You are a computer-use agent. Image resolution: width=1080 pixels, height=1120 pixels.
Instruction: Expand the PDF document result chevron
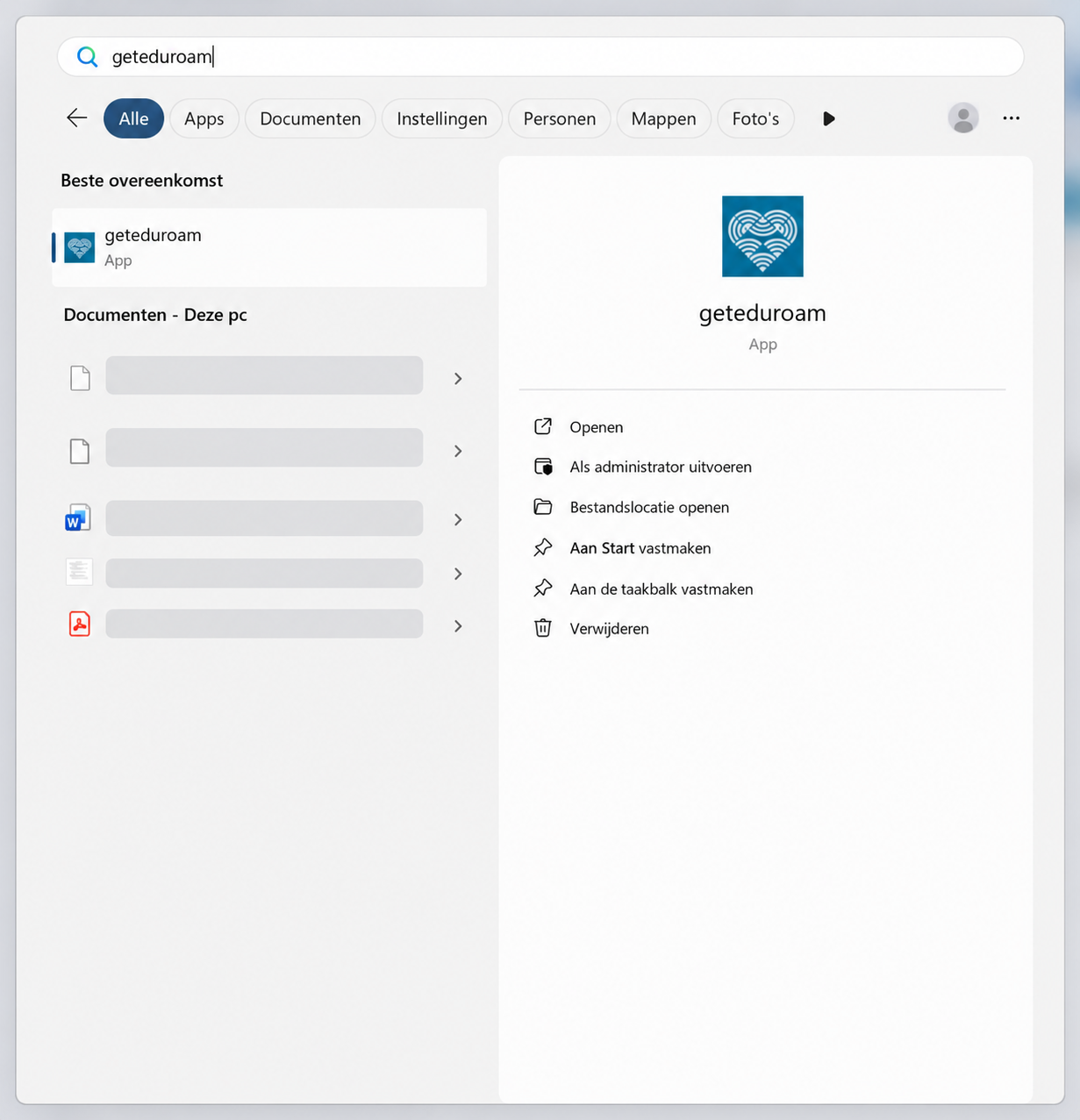pyautogui.click(x=458, y=626)
